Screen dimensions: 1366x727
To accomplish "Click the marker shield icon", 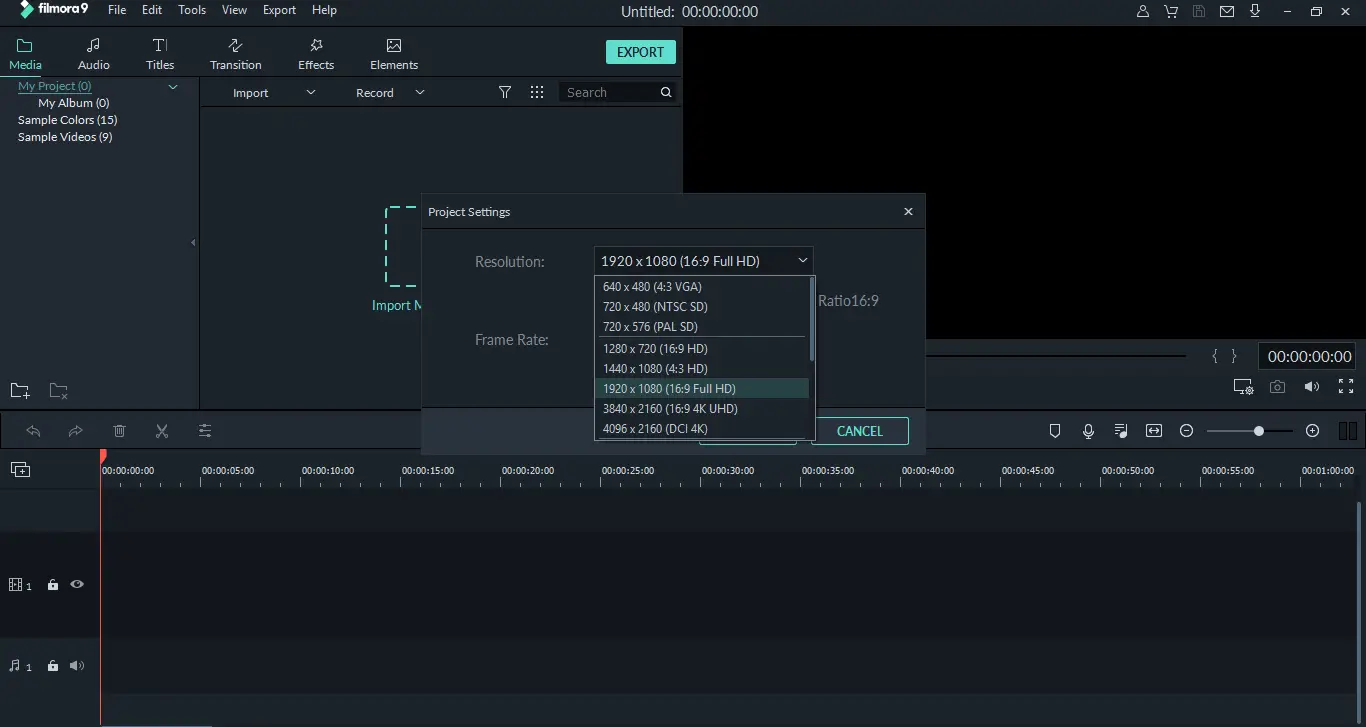I will [1054, 431].
